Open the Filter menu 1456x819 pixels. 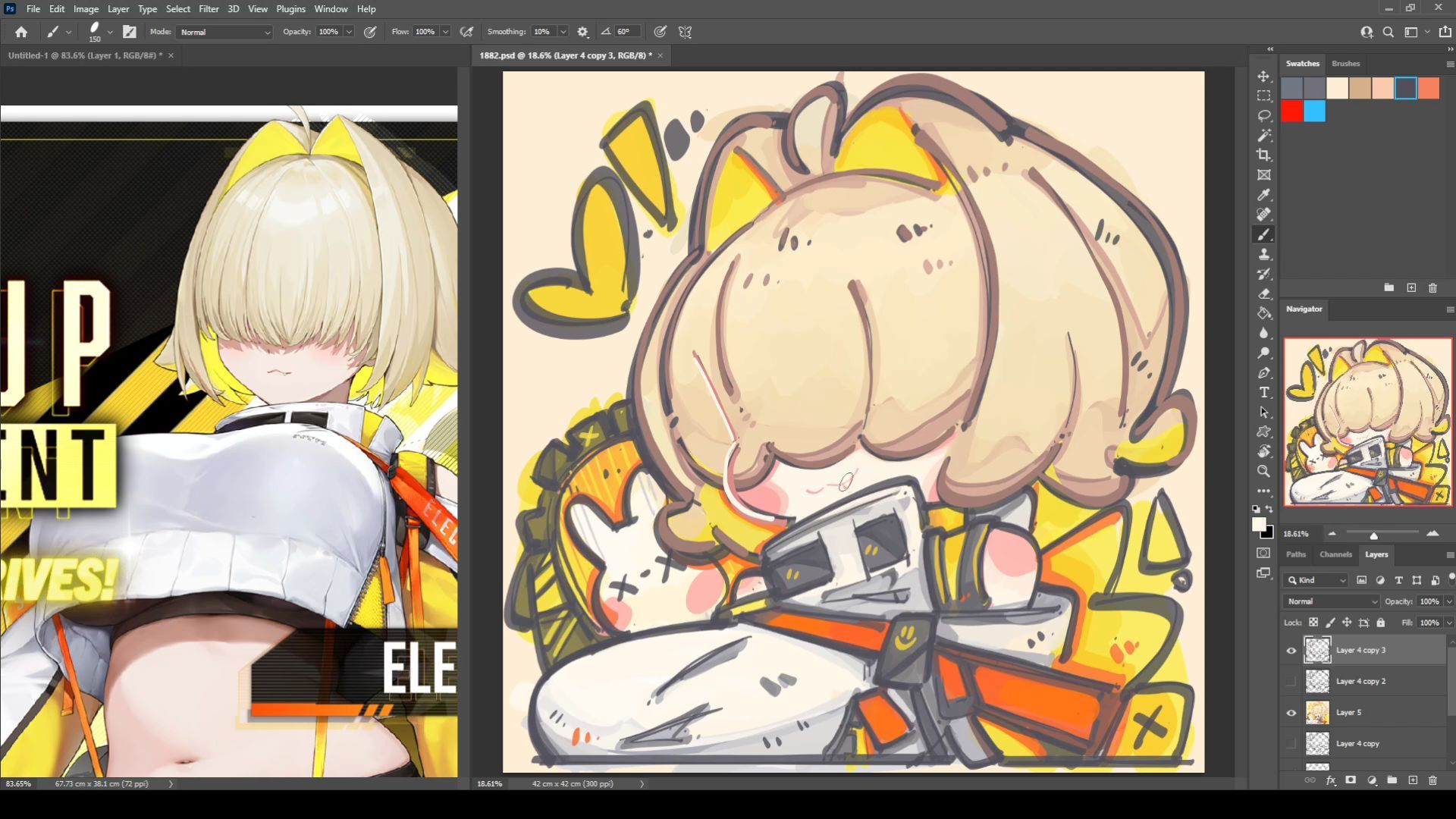[x=209, y=9]
